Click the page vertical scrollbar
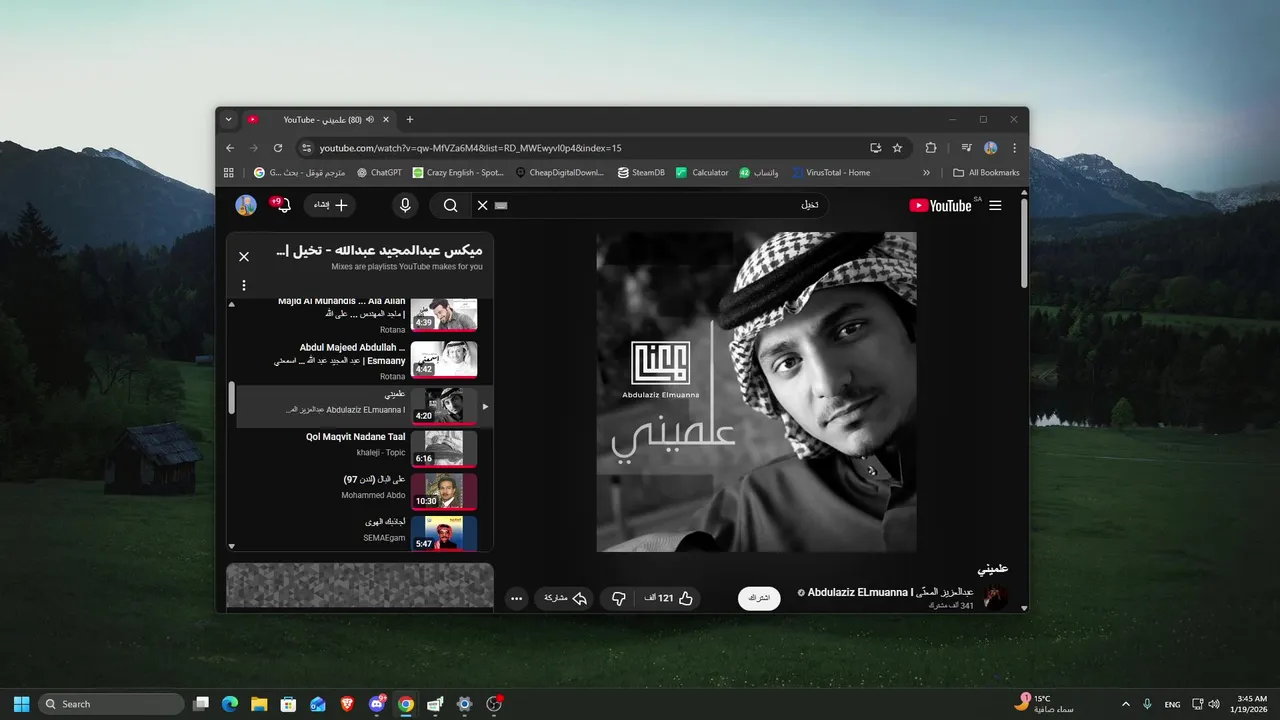This screenshot has height=720, width=1280. (x=1024, y=244)
